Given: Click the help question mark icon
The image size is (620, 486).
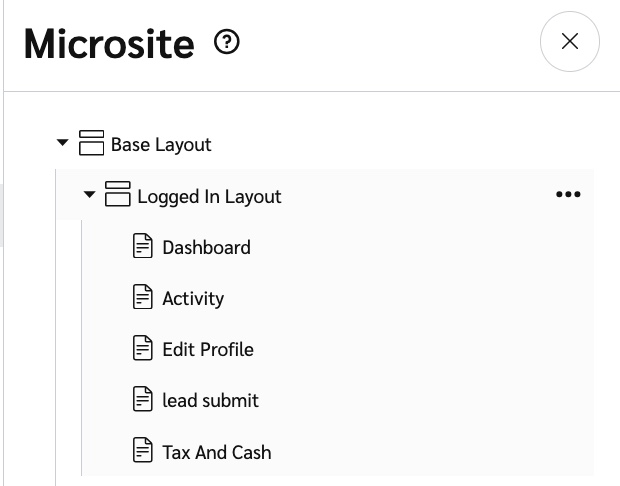Looking at the screenshot, I should (228, 43).
